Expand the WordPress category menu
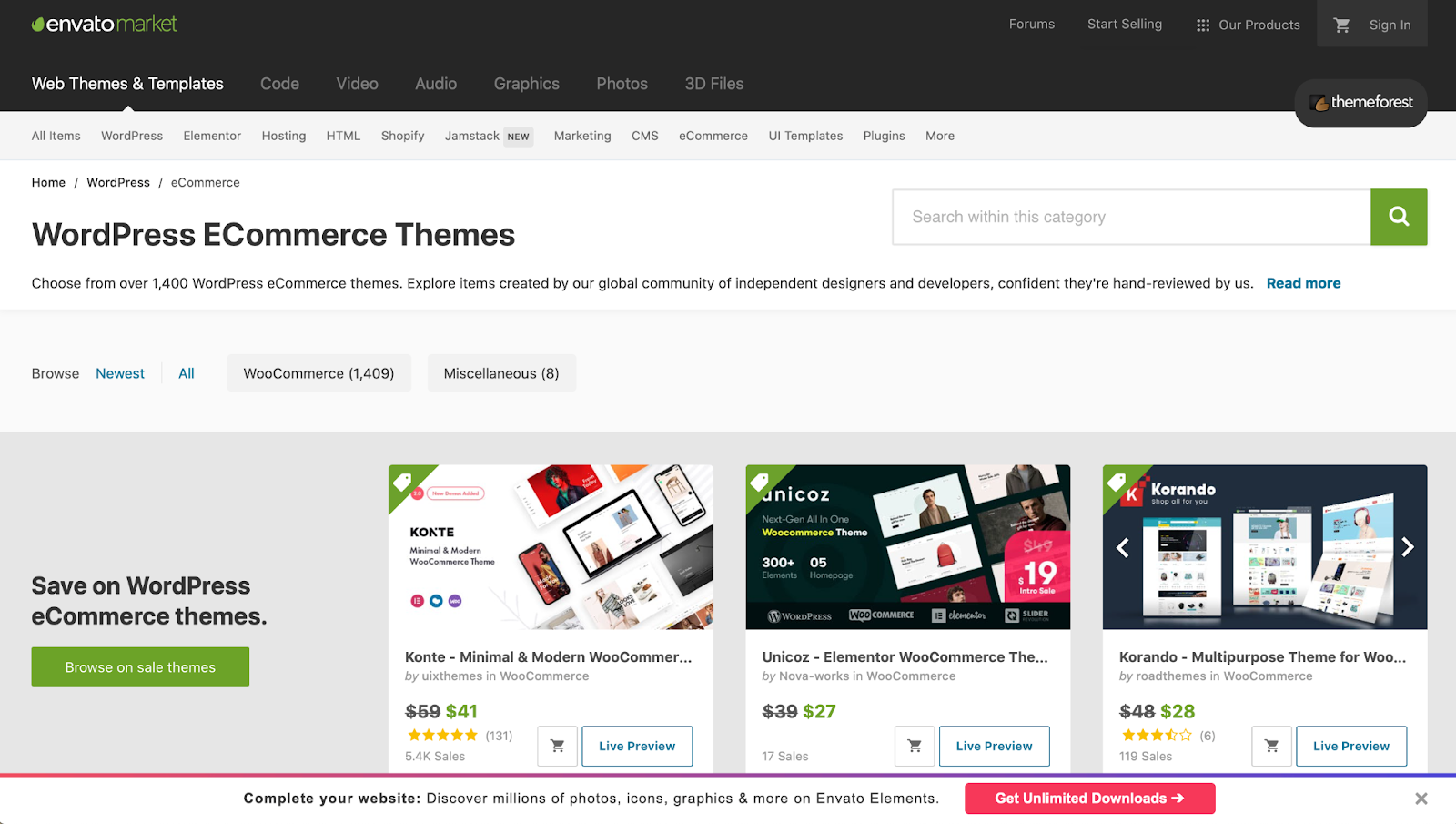The image size is (1456, 824). 132,136
